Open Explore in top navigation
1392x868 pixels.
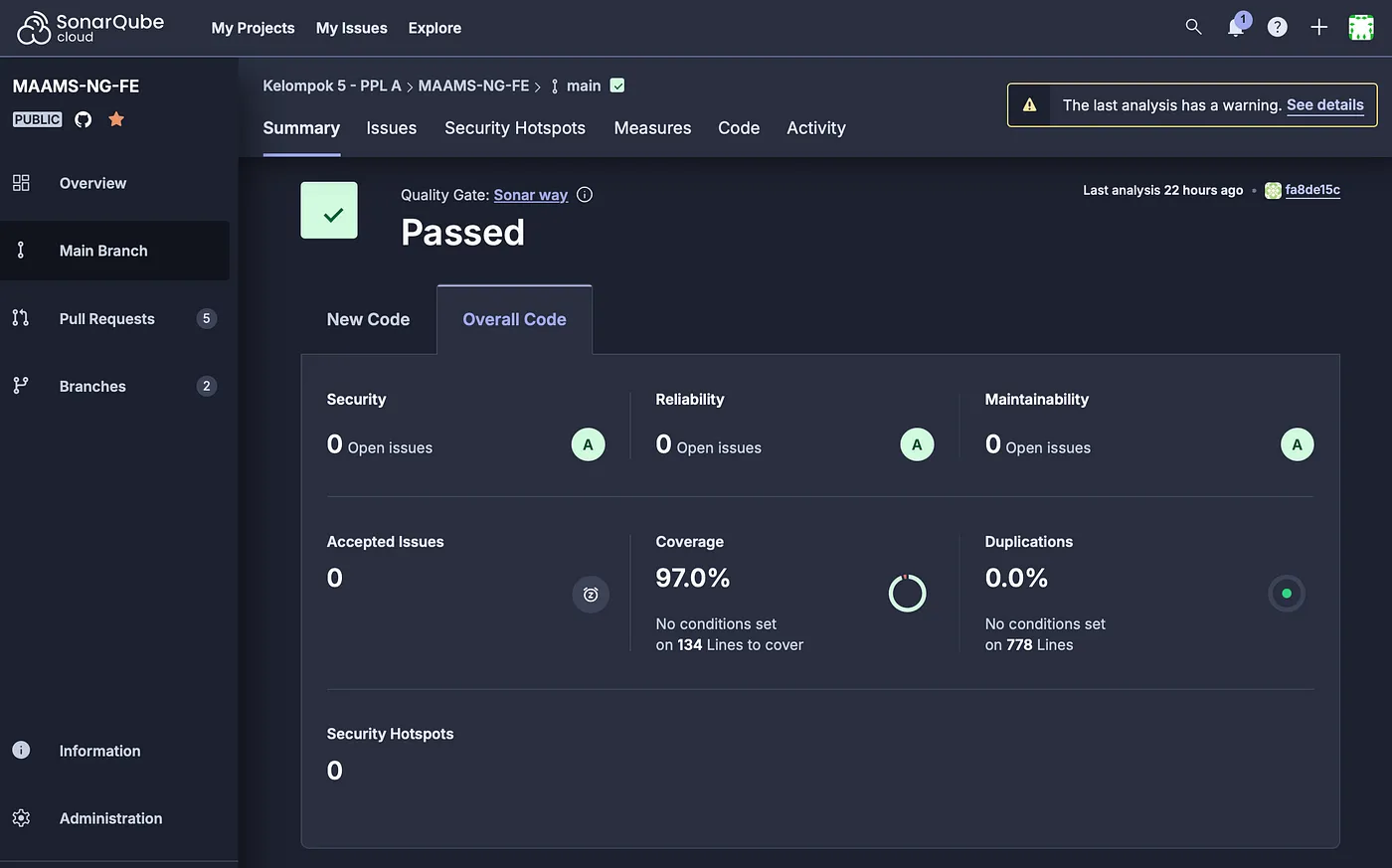[435, 28]
